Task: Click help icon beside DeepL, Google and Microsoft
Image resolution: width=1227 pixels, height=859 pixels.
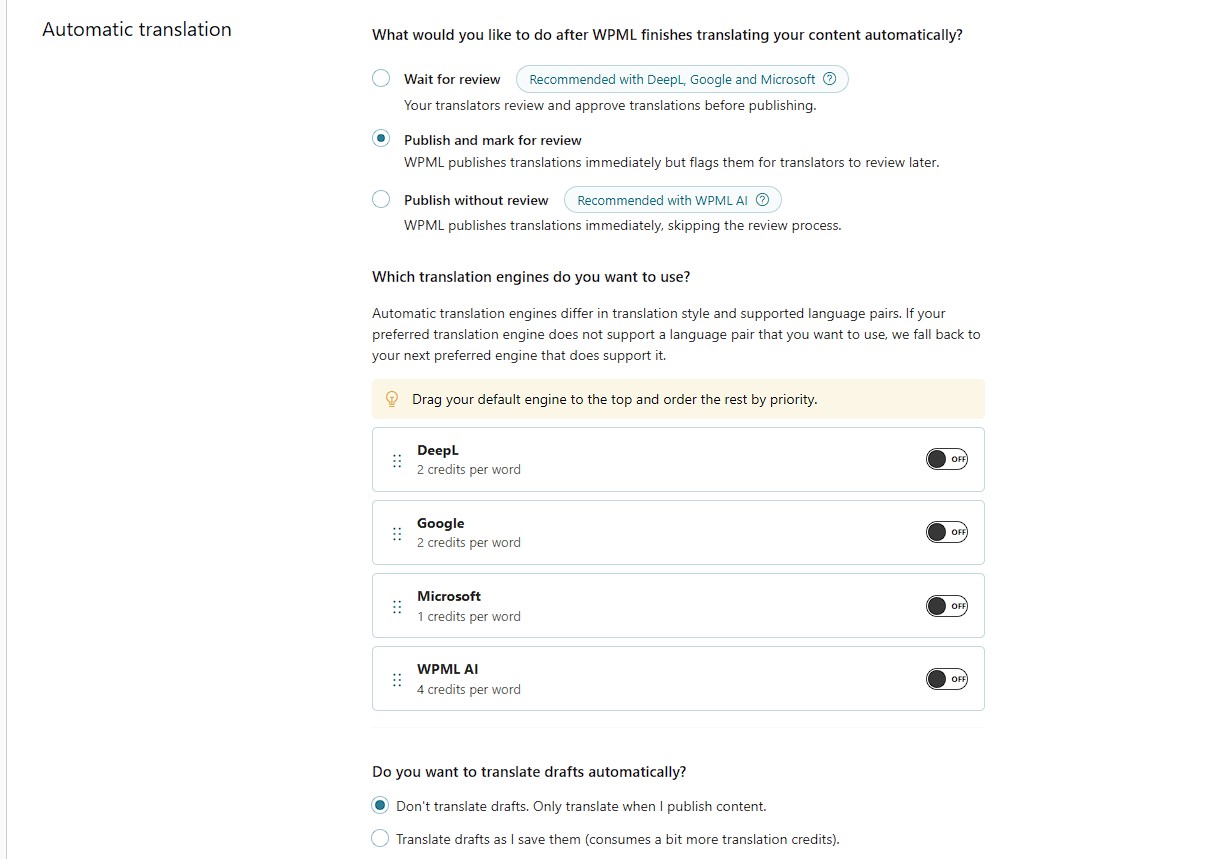Action: point(829,79)
